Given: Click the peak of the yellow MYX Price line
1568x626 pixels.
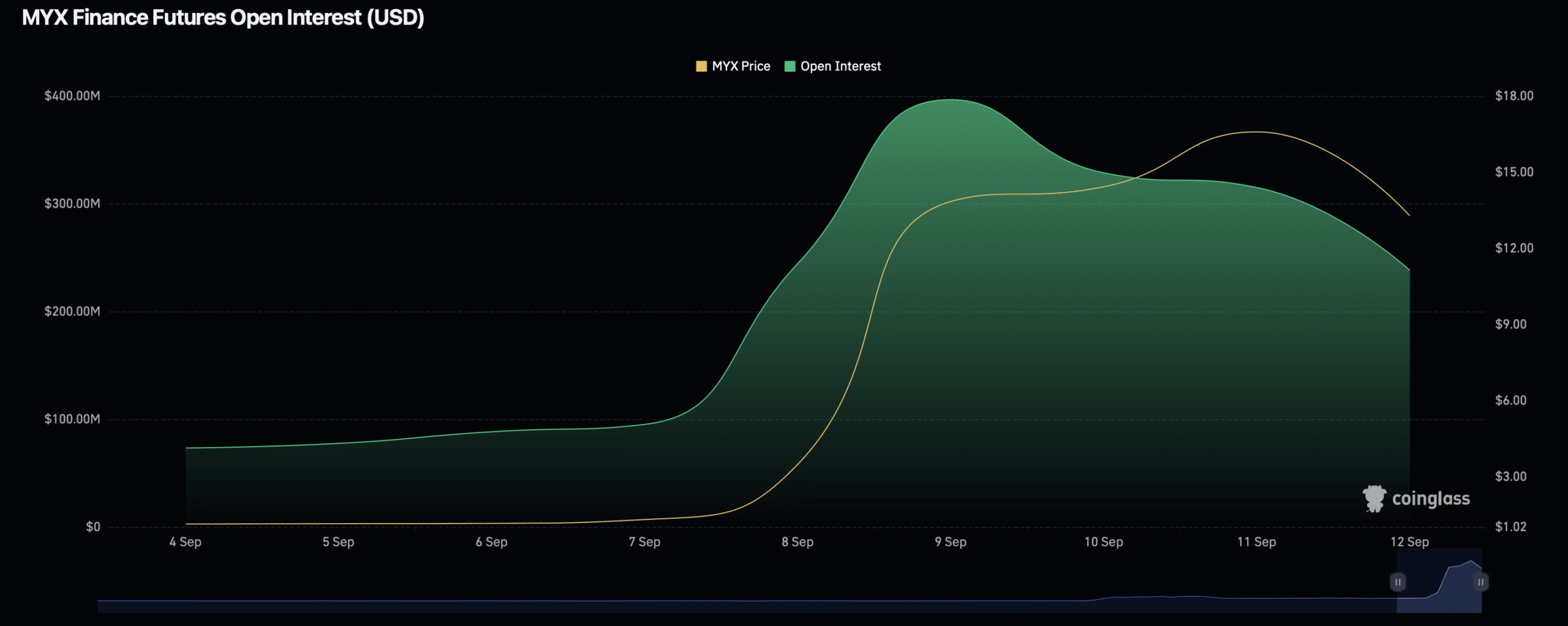Looking at the screenshot, I should pos(1256,132).
